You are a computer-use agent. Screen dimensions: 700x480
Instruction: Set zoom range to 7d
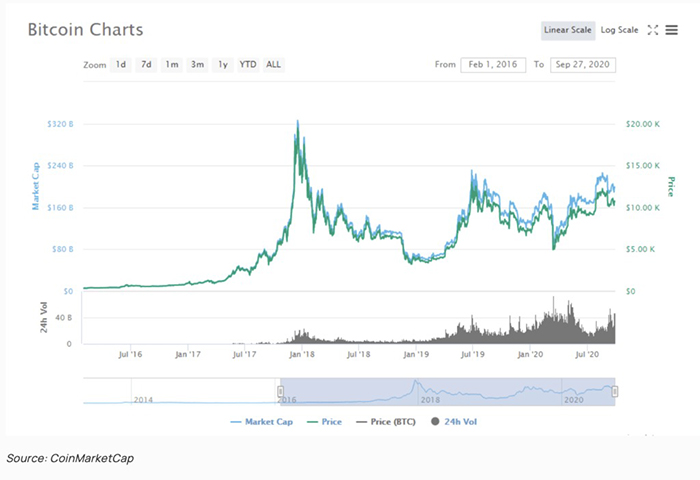(x=146, y=65)
